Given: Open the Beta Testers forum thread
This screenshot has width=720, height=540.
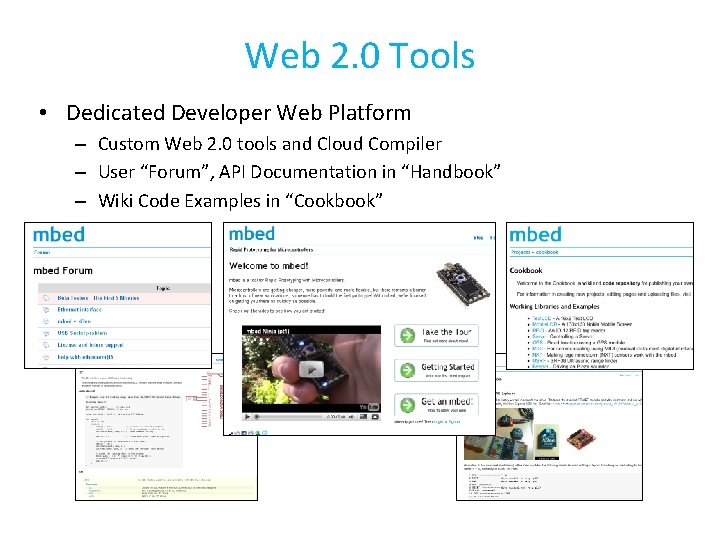Looking at the screenshot, I should pos(98,298).
